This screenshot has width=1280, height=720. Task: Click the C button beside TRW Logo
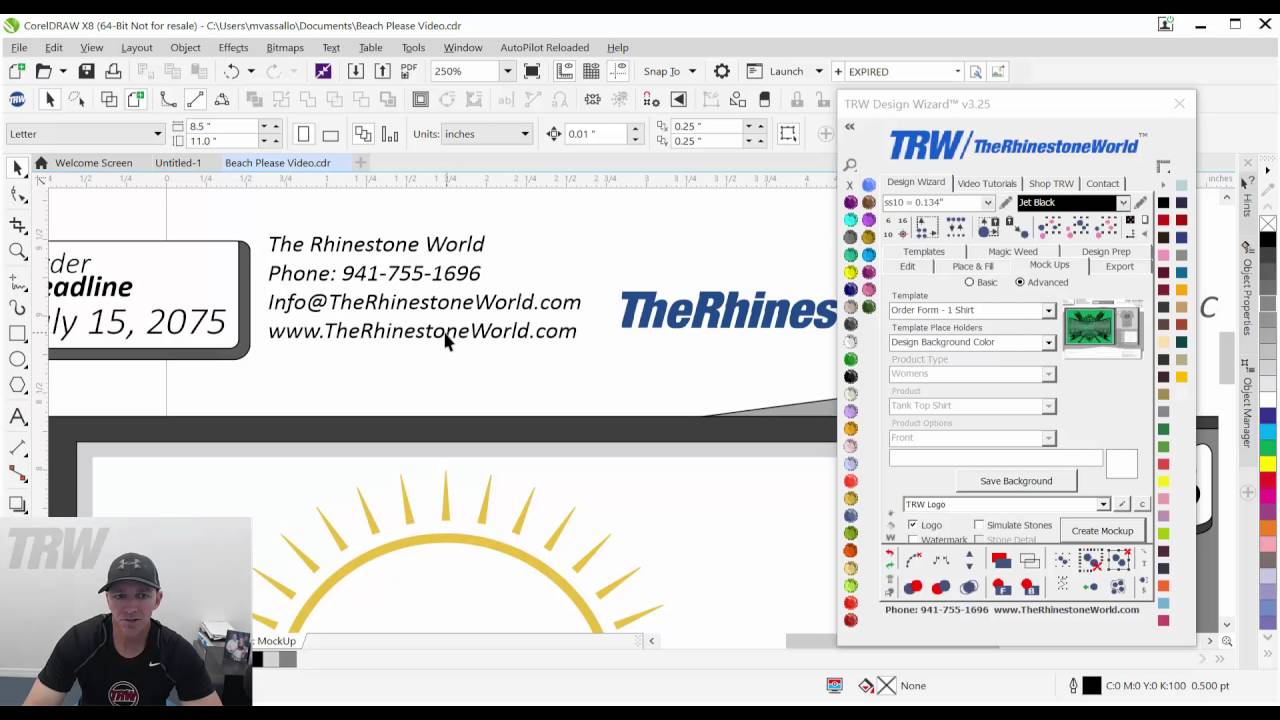[1142, 505]
